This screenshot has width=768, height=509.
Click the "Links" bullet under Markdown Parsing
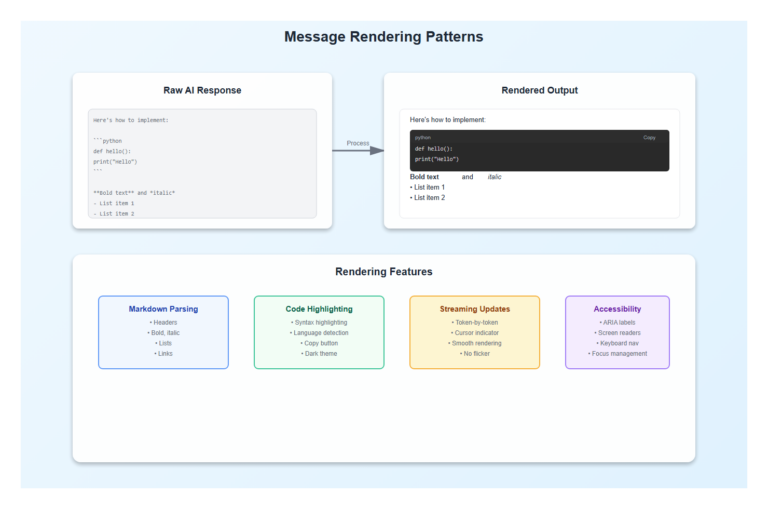tap(164, 354)
